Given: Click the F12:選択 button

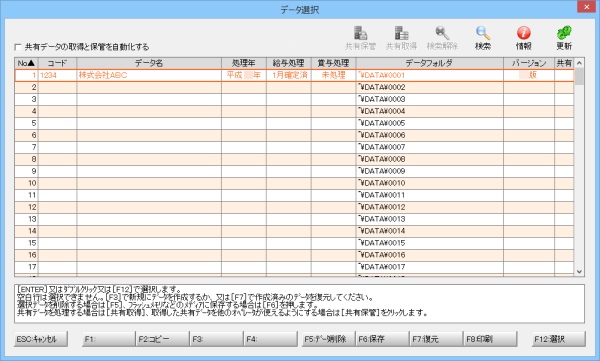Looking at the screenshot, I should 559,339.
